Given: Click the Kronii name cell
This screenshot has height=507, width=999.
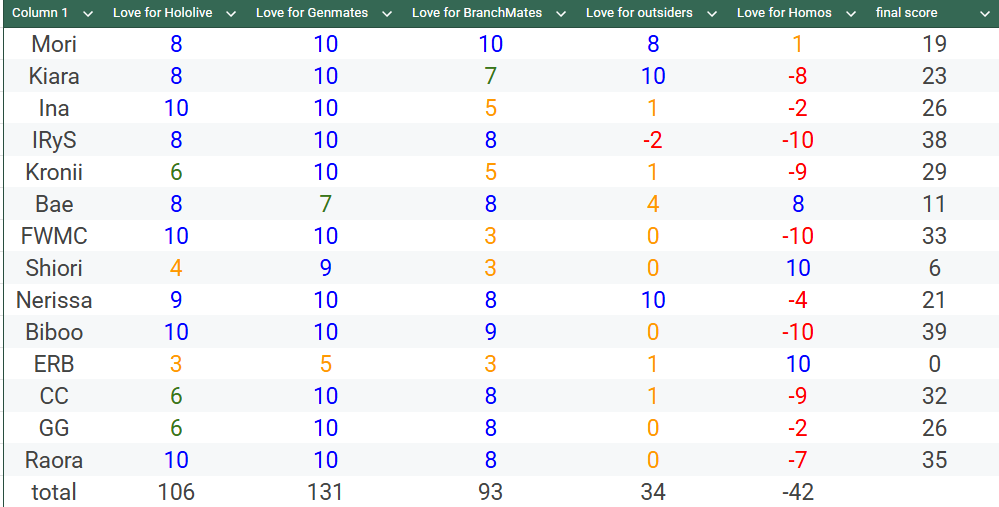Looking at the screenshot, I should click(54, 172).
